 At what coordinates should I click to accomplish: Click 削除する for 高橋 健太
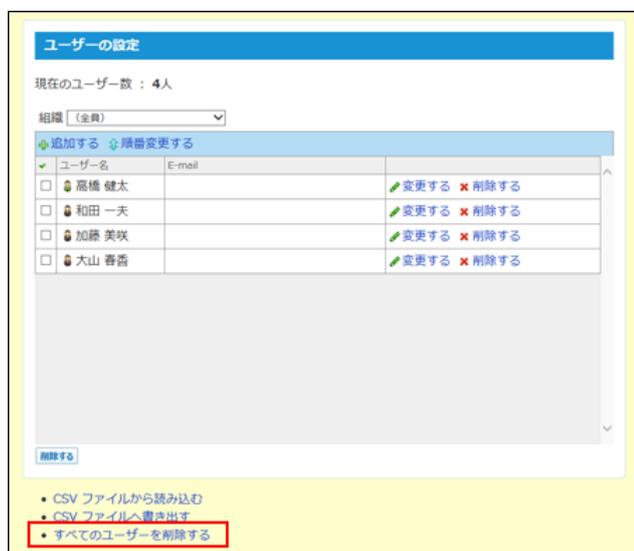coord(496,186)
